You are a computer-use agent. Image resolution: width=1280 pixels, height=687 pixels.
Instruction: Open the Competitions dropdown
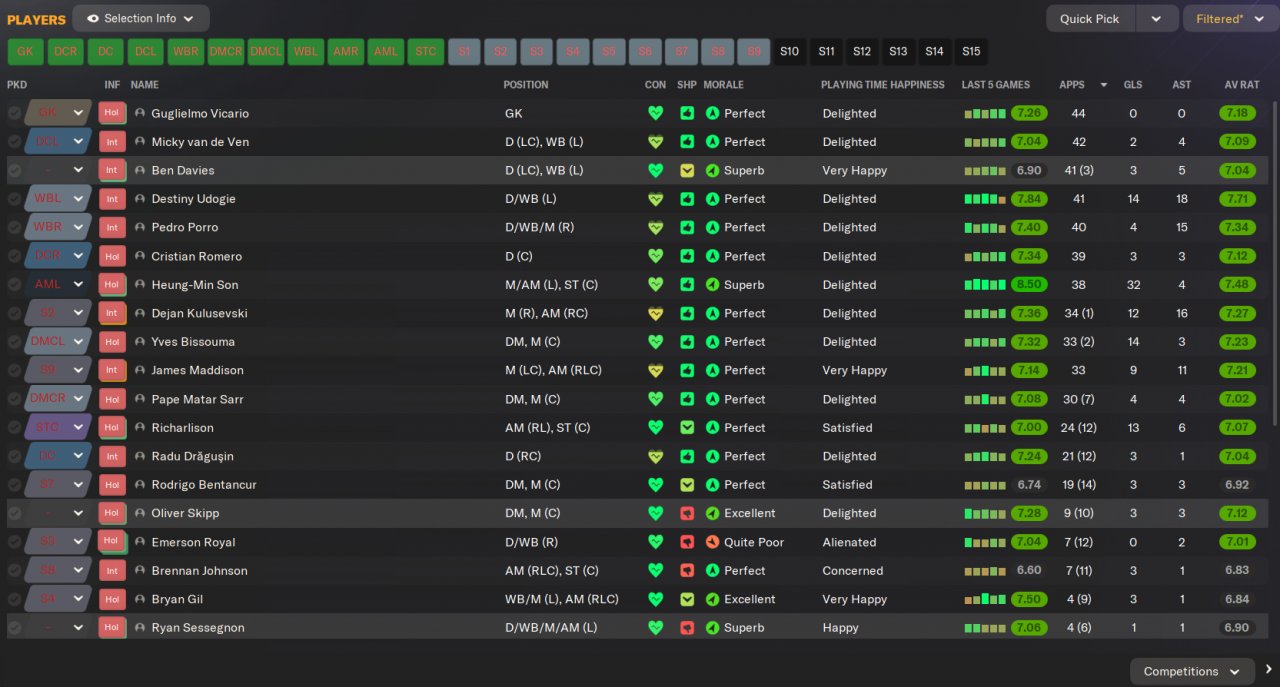click(1192, 671)
